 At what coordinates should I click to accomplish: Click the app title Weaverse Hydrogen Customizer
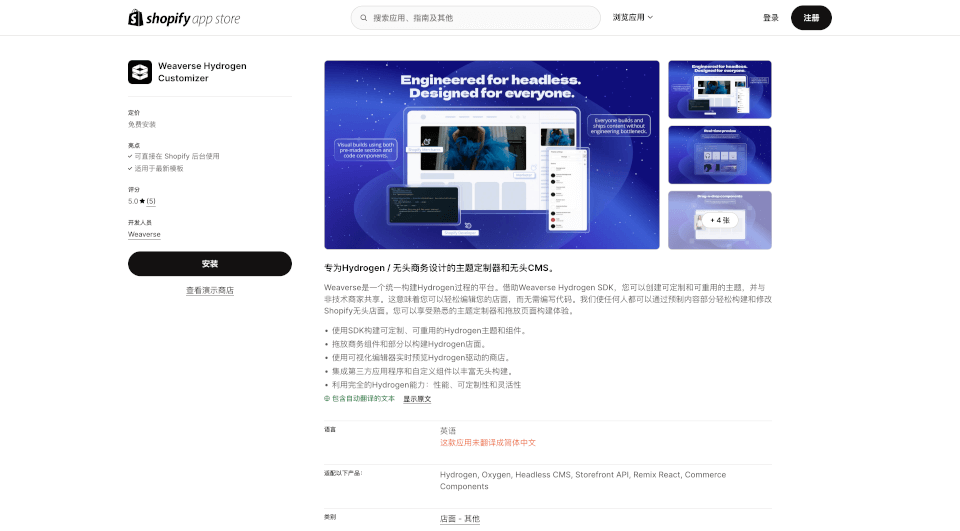[x=202, y=72]
